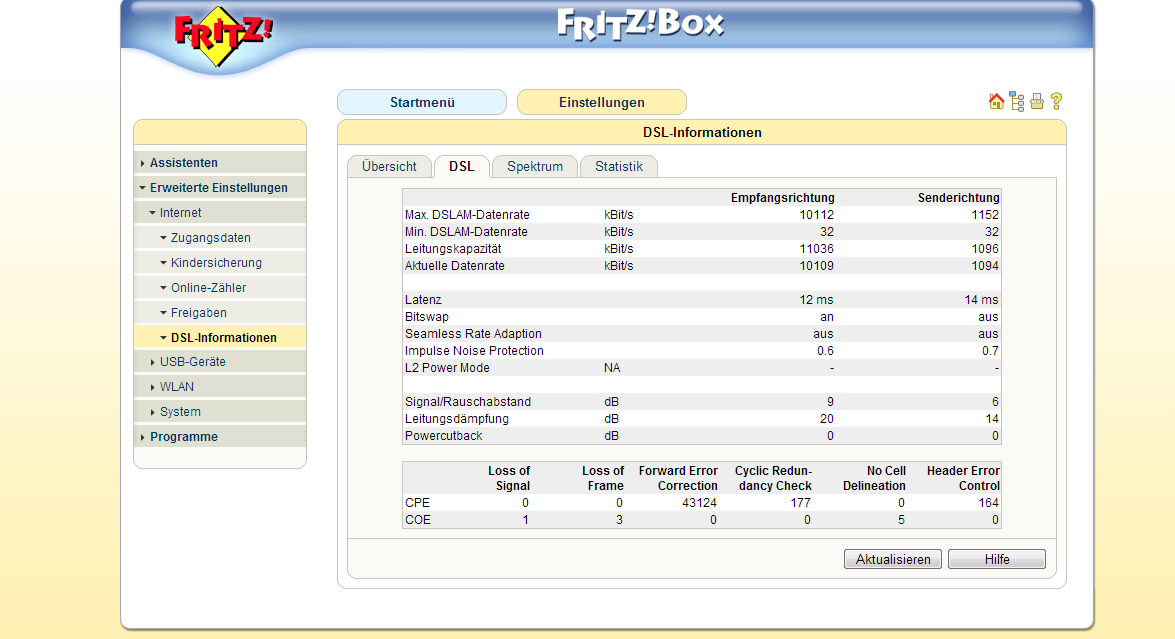Click the Hilfe button

tap(997, 560)
